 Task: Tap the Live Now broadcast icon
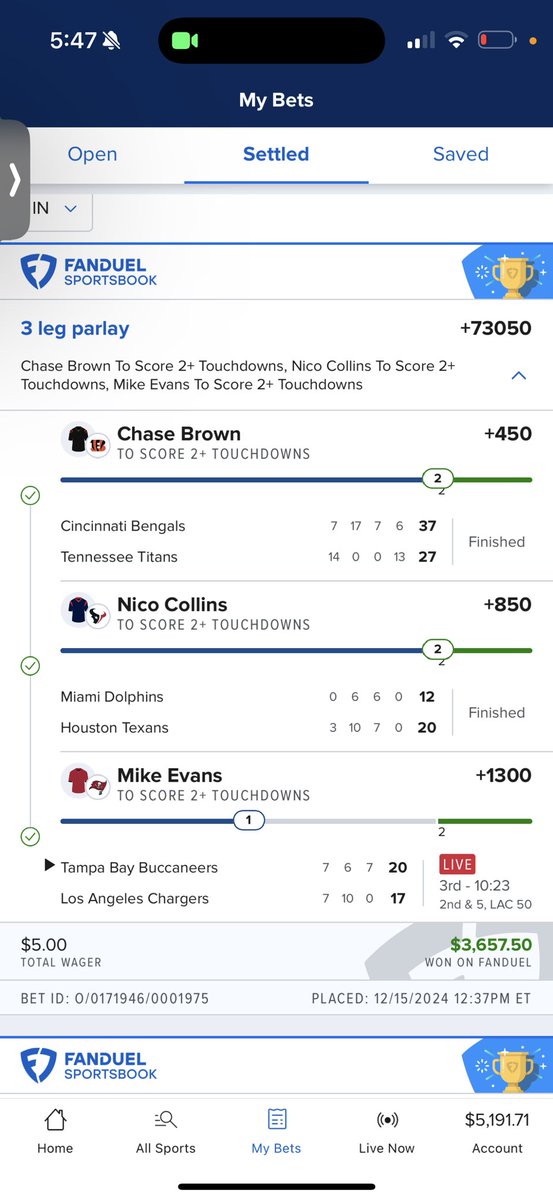pyautogui.click(x=386, y=1119)
